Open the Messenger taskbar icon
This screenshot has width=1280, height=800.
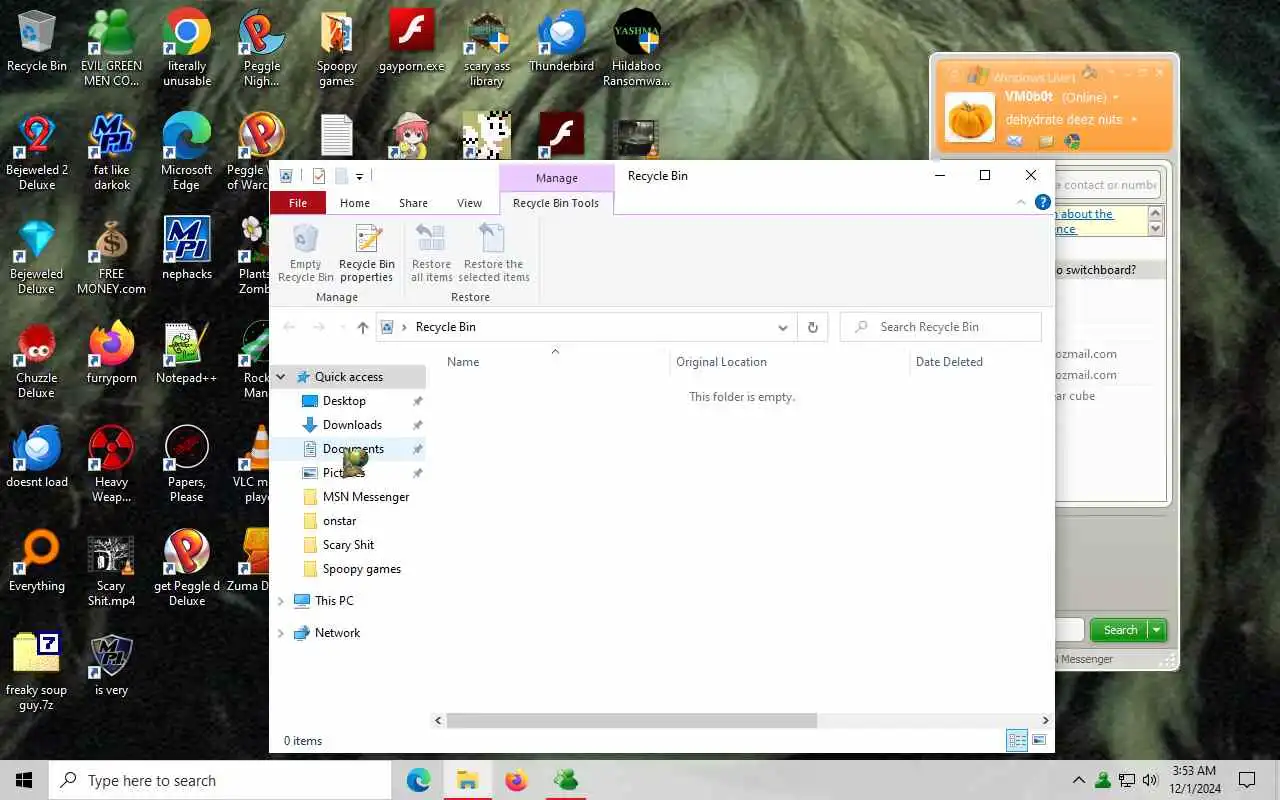(x=565, y=780)
